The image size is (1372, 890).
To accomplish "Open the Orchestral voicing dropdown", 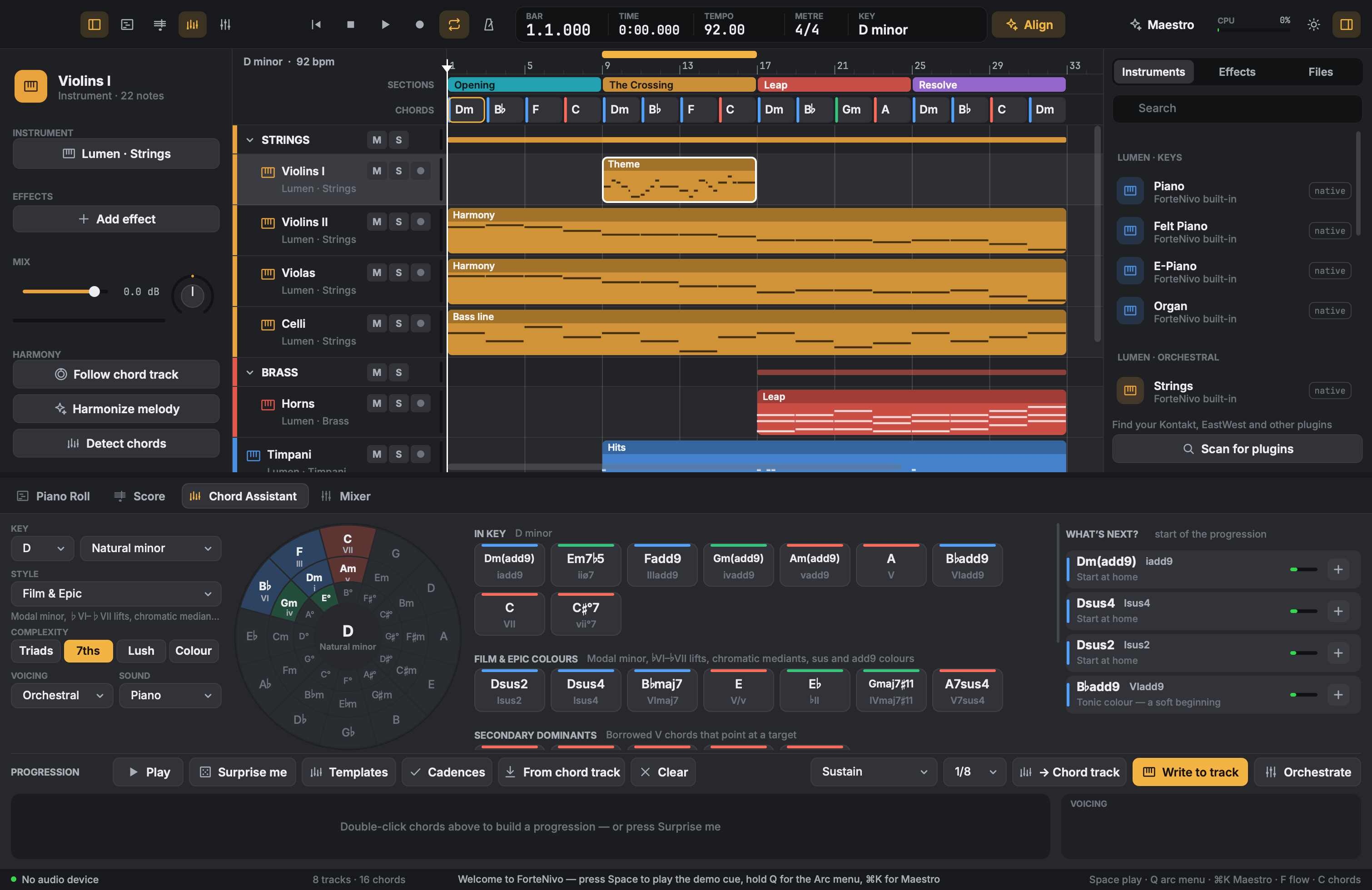I will (62, 695).
